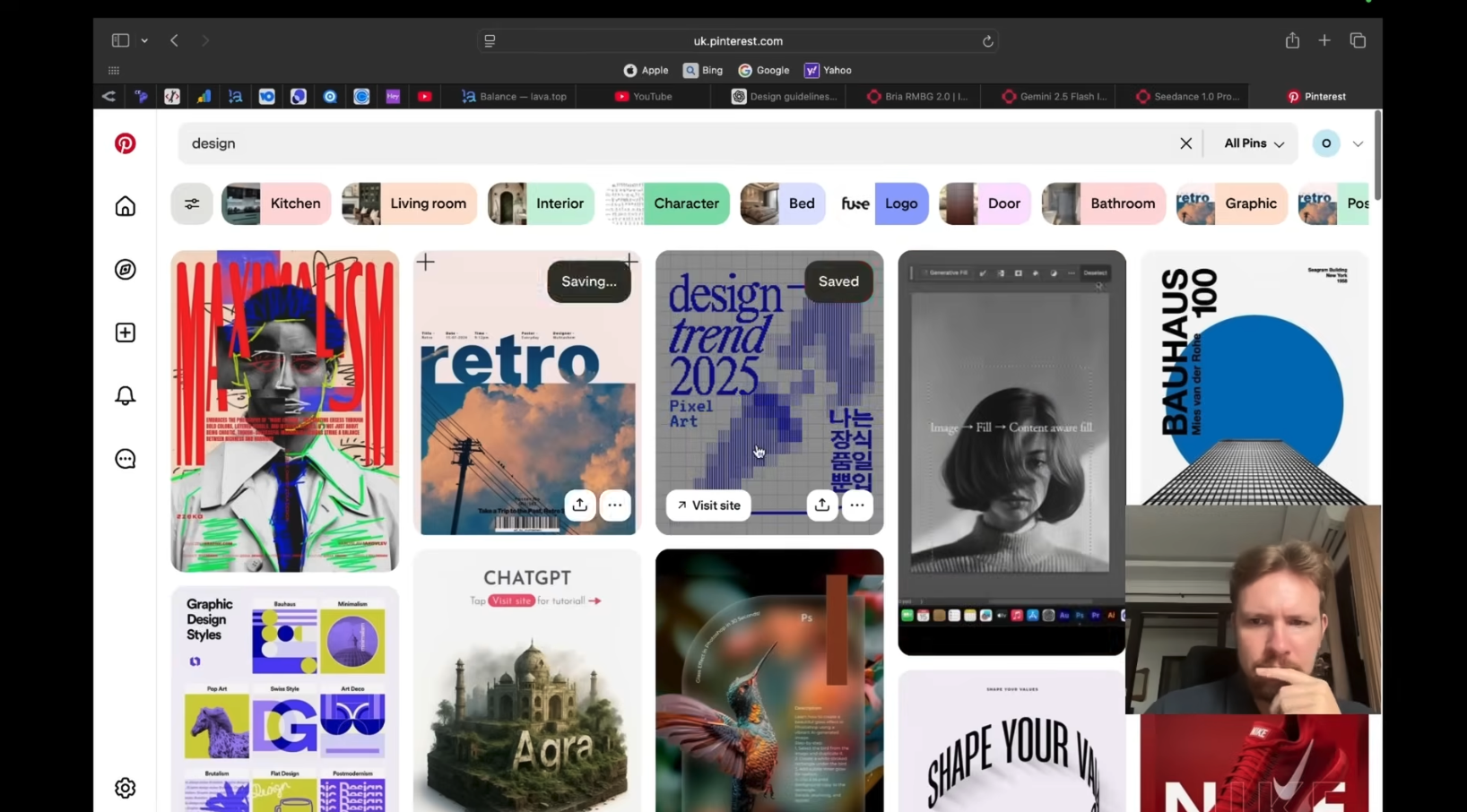
Task: Open settings gear in sidebar
Action: [126, 788]
